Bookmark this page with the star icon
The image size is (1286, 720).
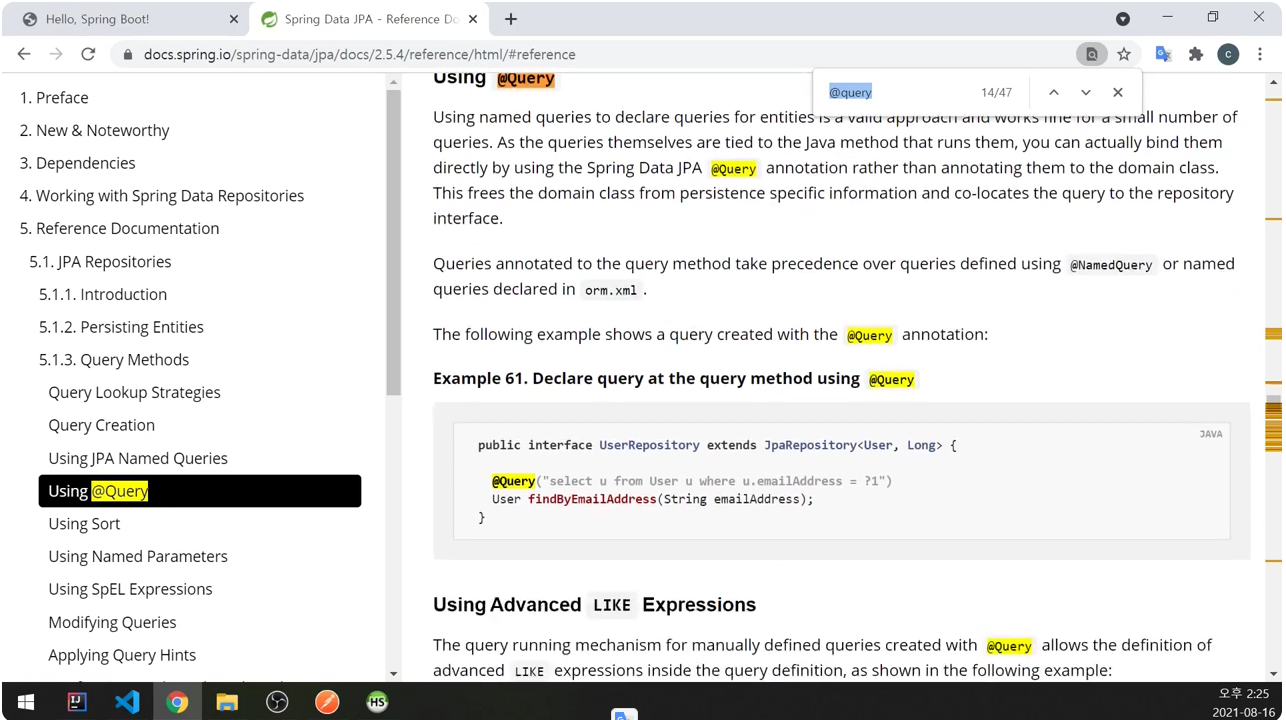[1124, 54]
